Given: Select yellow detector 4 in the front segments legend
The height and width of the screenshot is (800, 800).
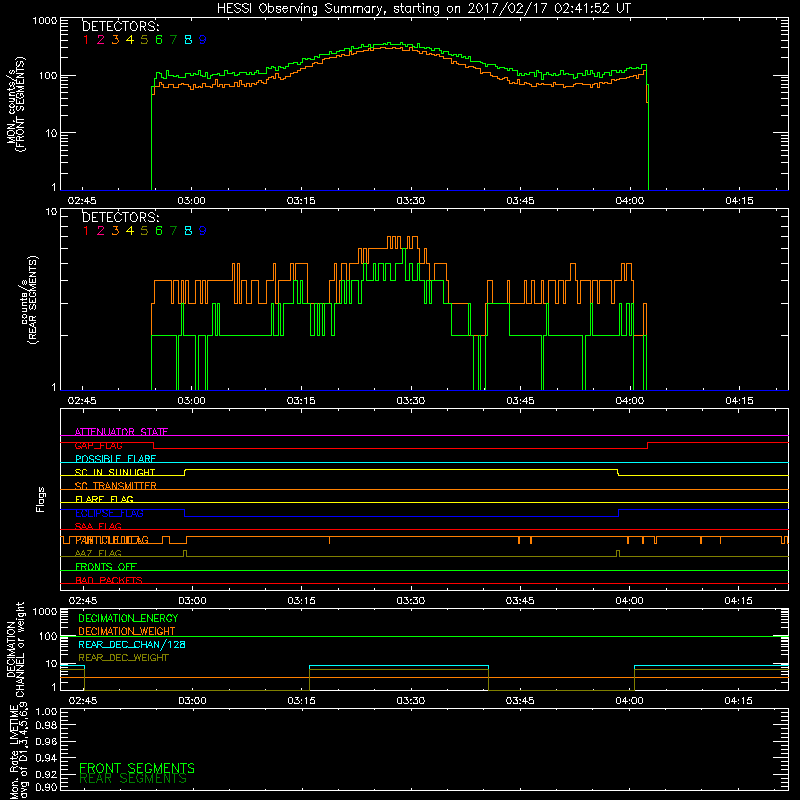Looking at the screenshot, I should point(130,39).
